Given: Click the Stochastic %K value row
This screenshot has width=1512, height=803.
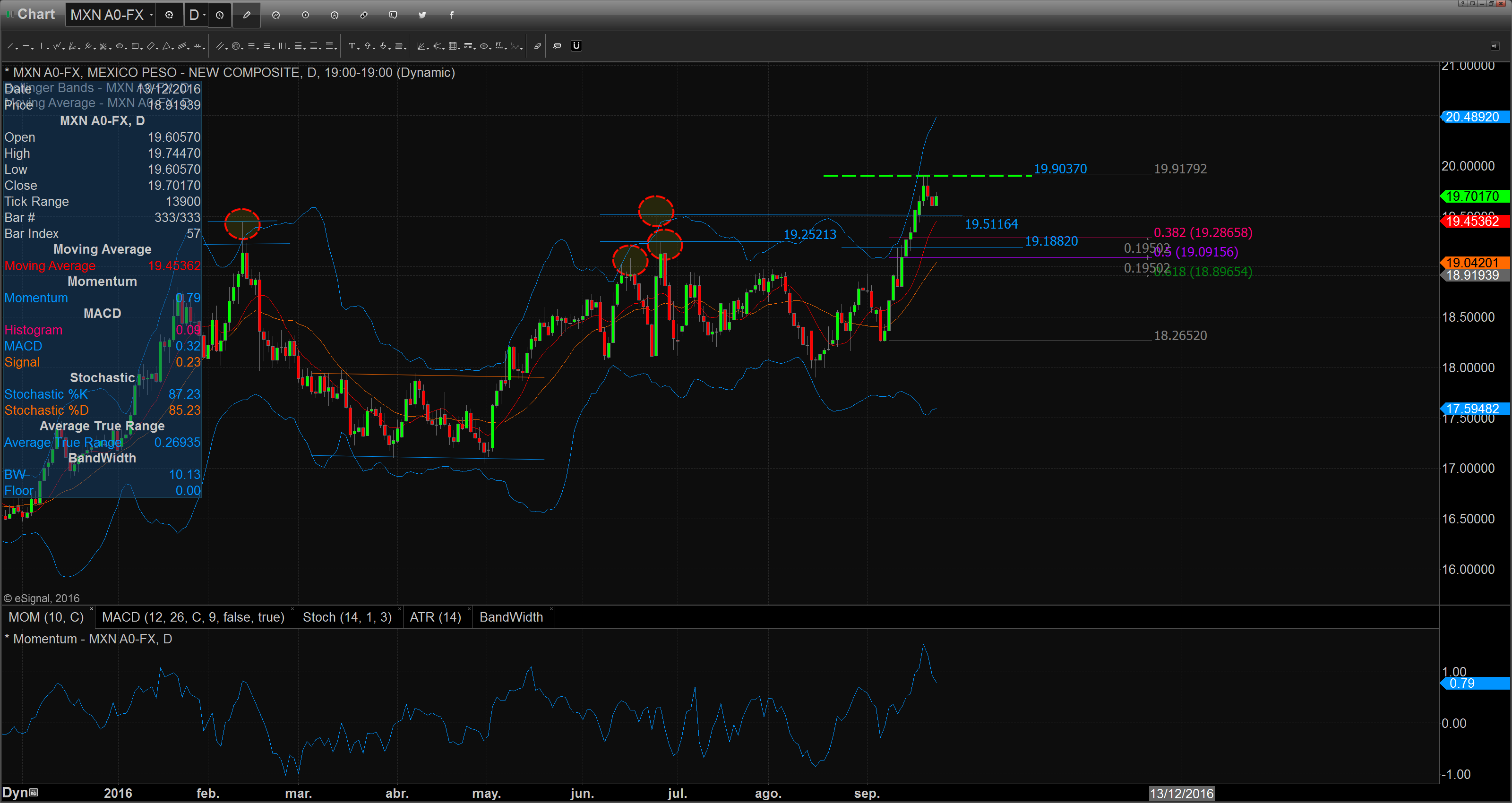Looking at the screenshot, I should (x=102, y=394).
